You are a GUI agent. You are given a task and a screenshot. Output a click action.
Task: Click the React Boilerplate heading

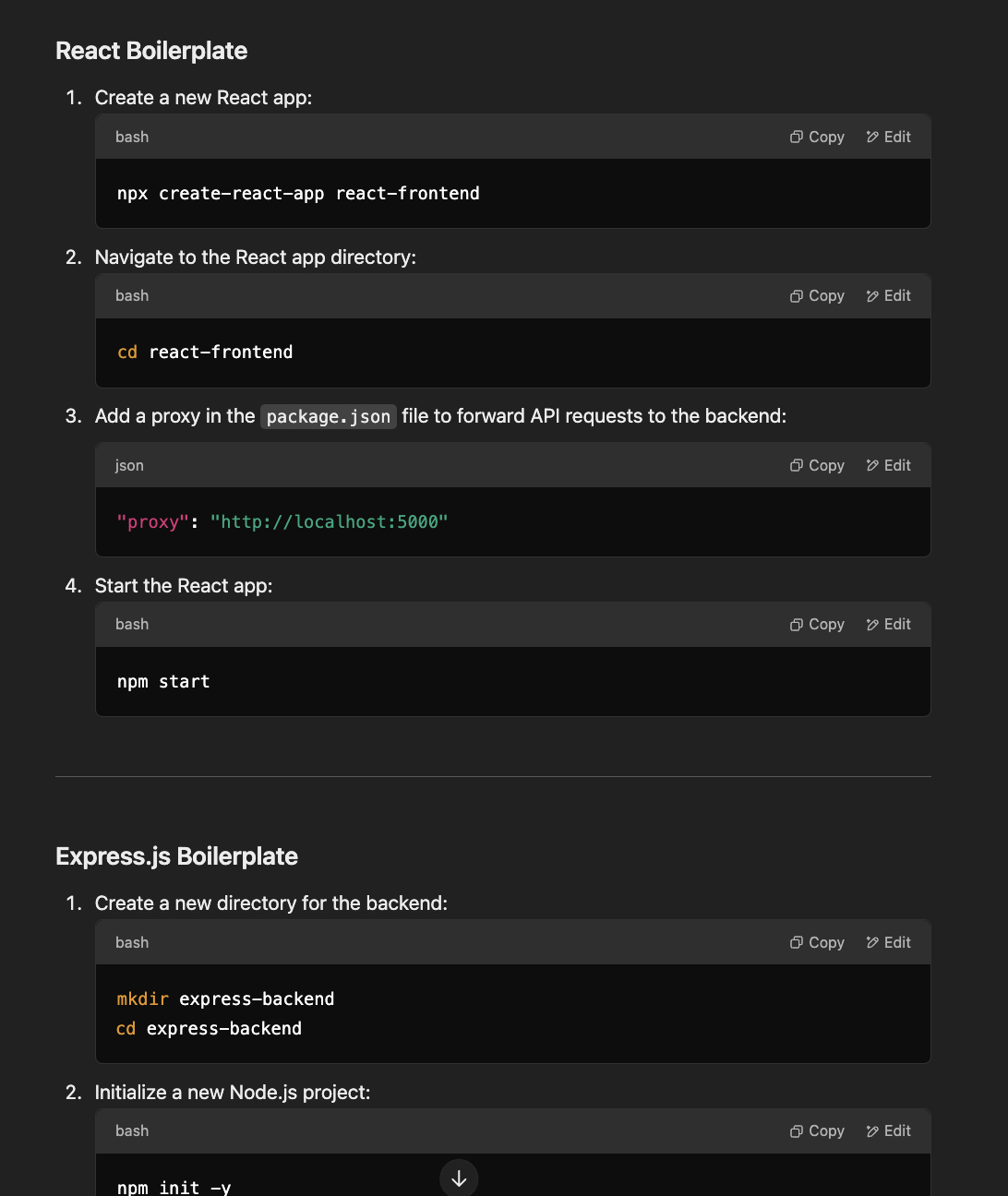(151, 51)
